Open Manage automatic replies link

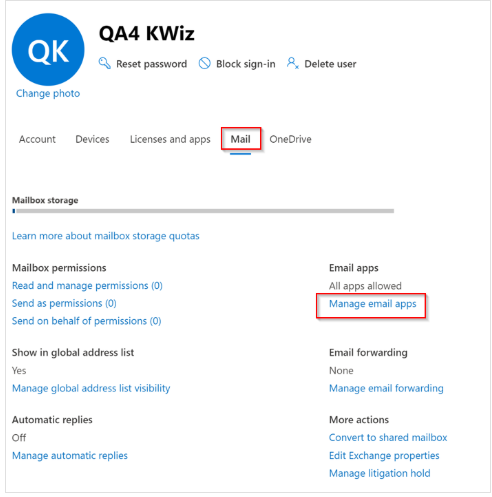[70, 456]
